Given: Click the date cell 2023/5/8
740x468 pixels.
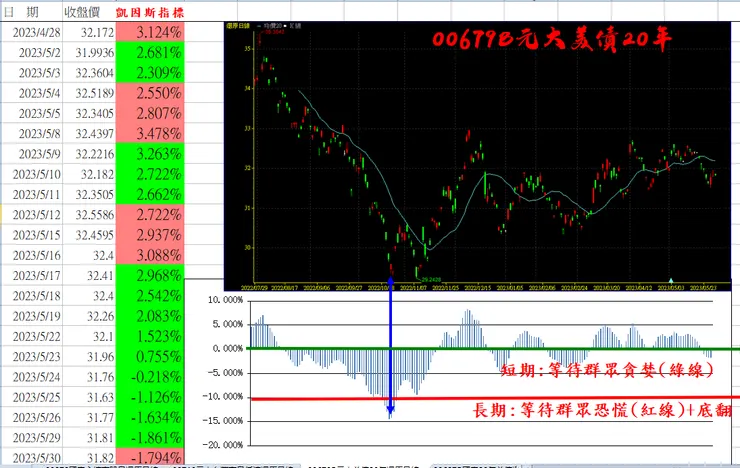Looking at the screenshot, I should [32, 134].
